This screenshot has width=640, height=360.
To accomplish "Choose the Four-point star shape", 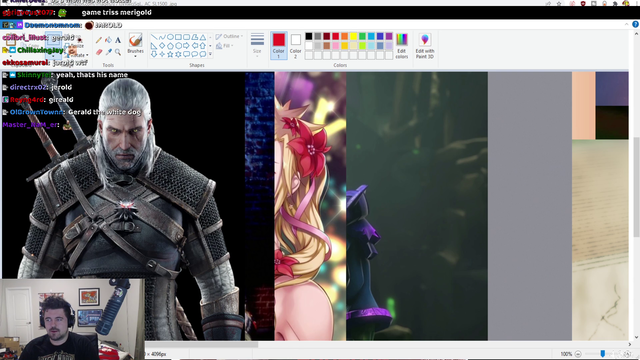I will point(162,54).
